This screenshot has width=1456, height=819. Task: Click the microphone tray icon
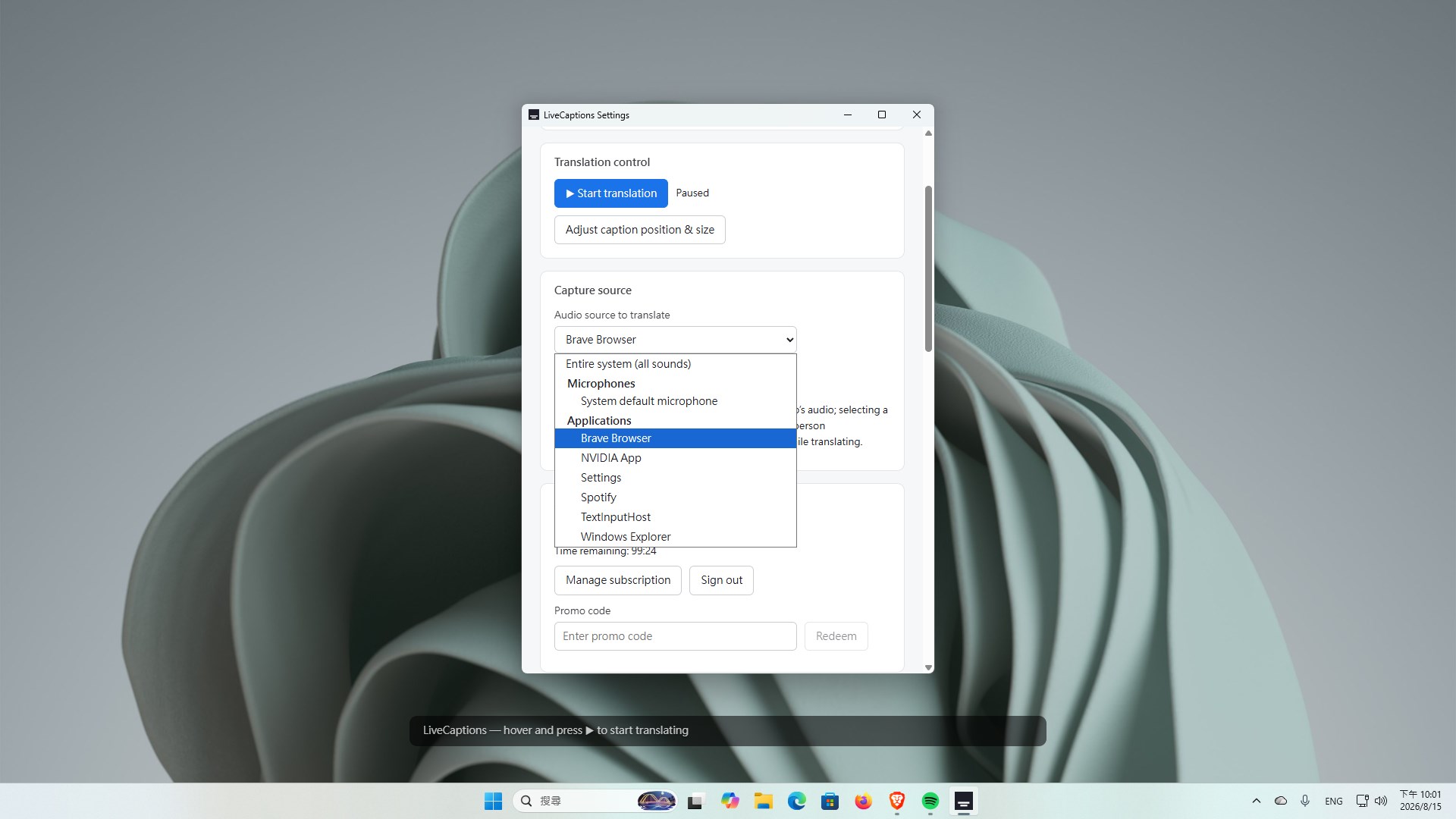(1305, 801)
